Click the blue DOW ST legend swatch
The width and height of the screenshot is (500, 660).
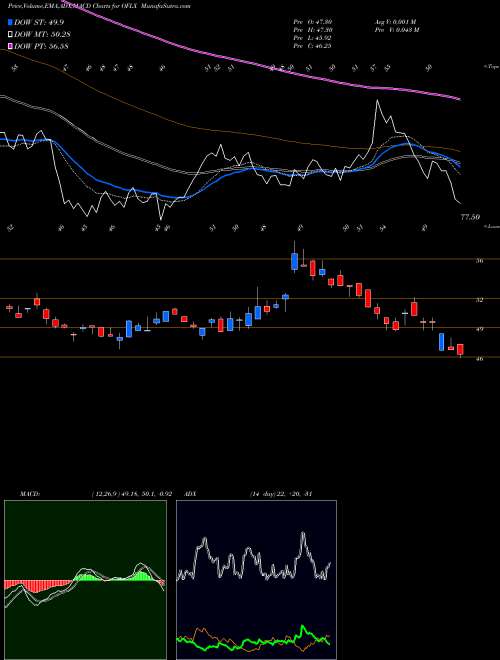click(10, 23)
